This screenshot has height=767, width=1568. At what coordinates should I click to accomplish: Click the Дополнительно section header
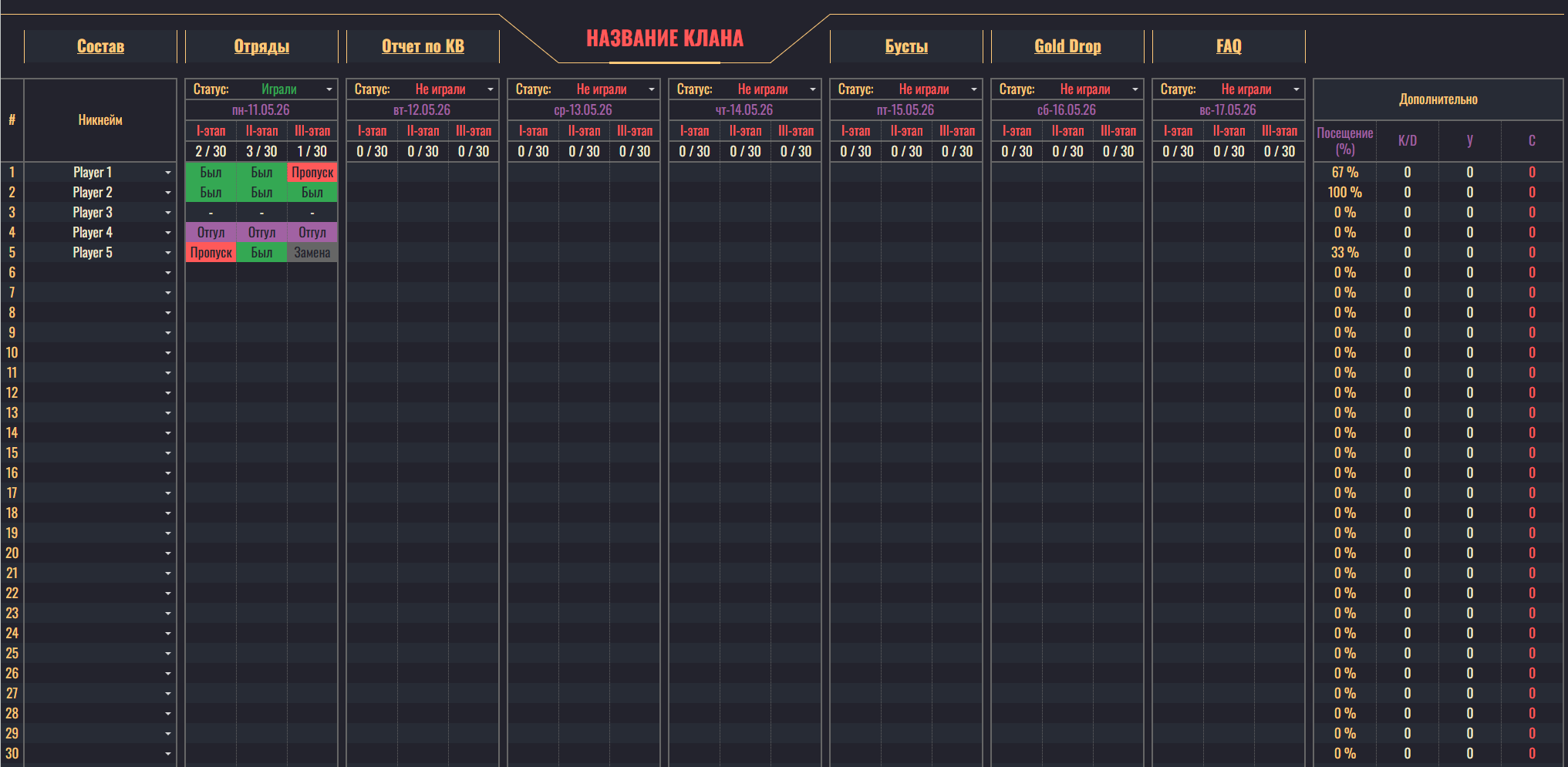tap(1438, 99)
